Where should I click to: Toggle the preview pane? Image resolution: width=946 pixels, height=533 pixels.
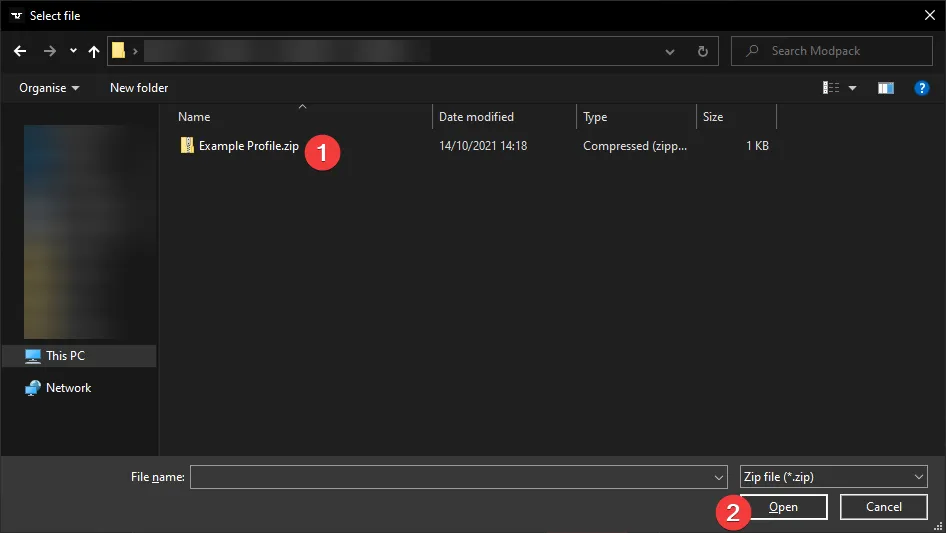[886, 88]
